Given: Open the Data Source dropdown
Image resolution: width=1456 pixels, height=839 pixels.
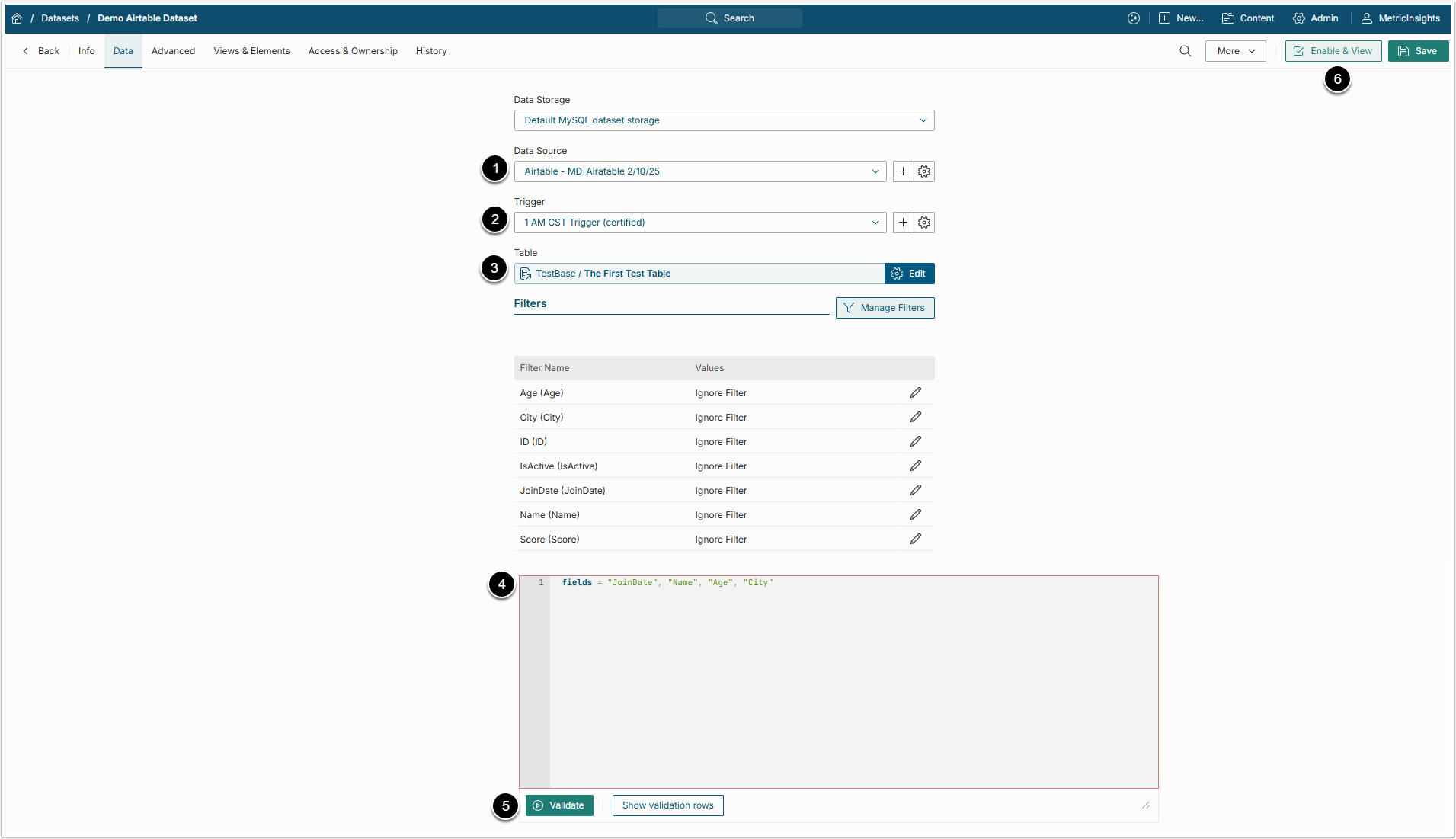Looking at the screenshot, I should click(699, 171).
